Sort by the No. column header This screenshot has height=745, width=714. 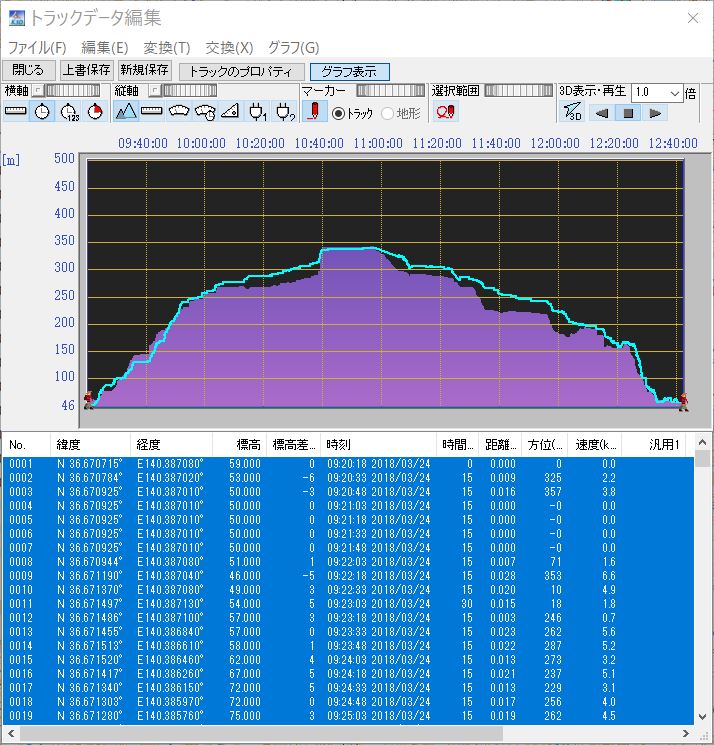coord(26,445)
